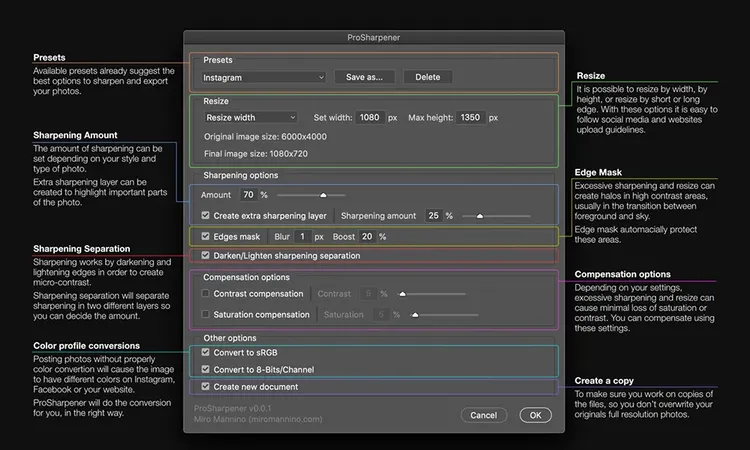Click the sharpening Amount percent field
This screenshot has height=450, width=750.
[248, 195]
